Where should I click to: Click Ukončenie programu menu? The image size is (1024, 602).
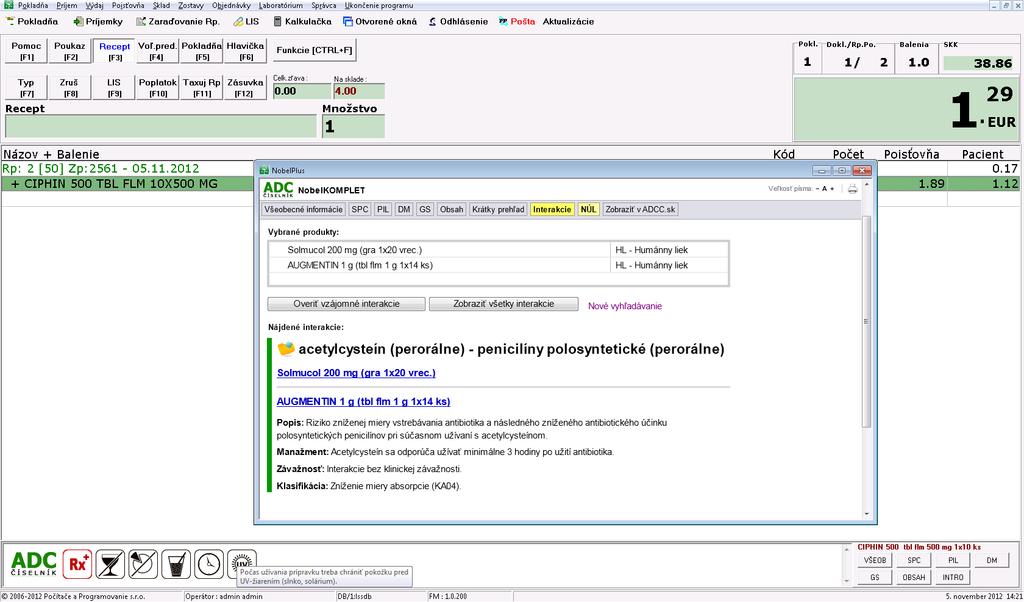pos(378,5)
